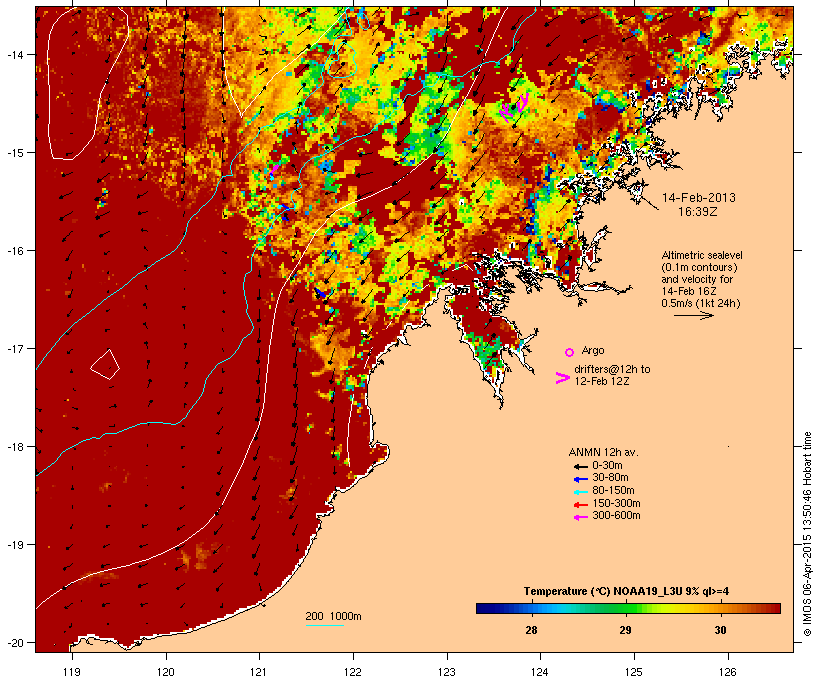The height and width of the screenshot is (680, 820).
Task: Click the '(0.1m contours)' text
Action: point(699,267)
